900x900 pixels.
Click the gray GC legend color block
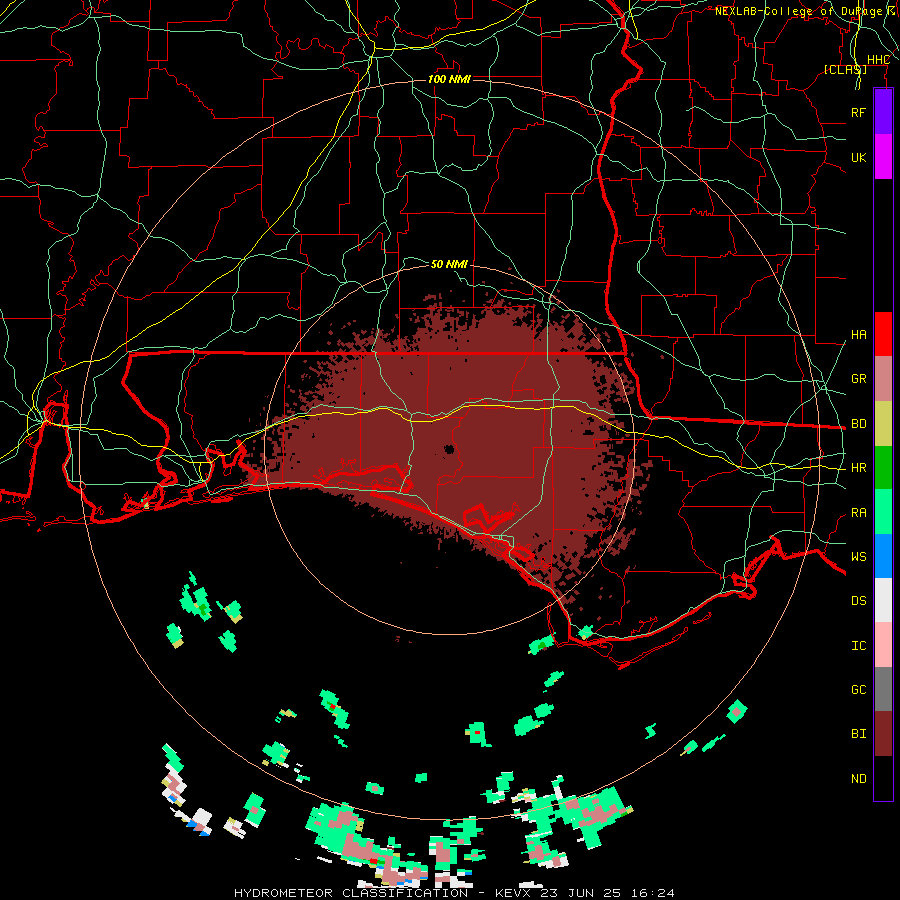[x=883, y=689]
